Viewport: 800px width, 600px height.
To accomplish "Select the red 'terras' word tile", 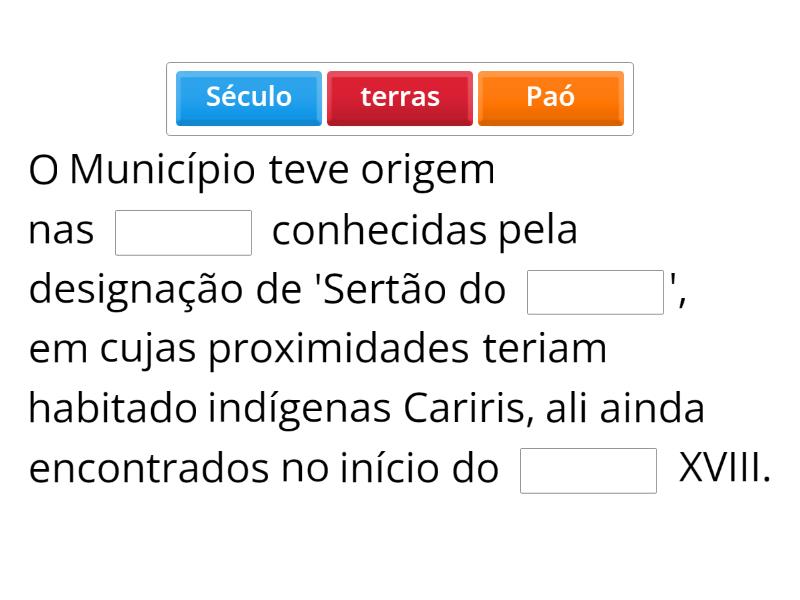I will 400,97.
